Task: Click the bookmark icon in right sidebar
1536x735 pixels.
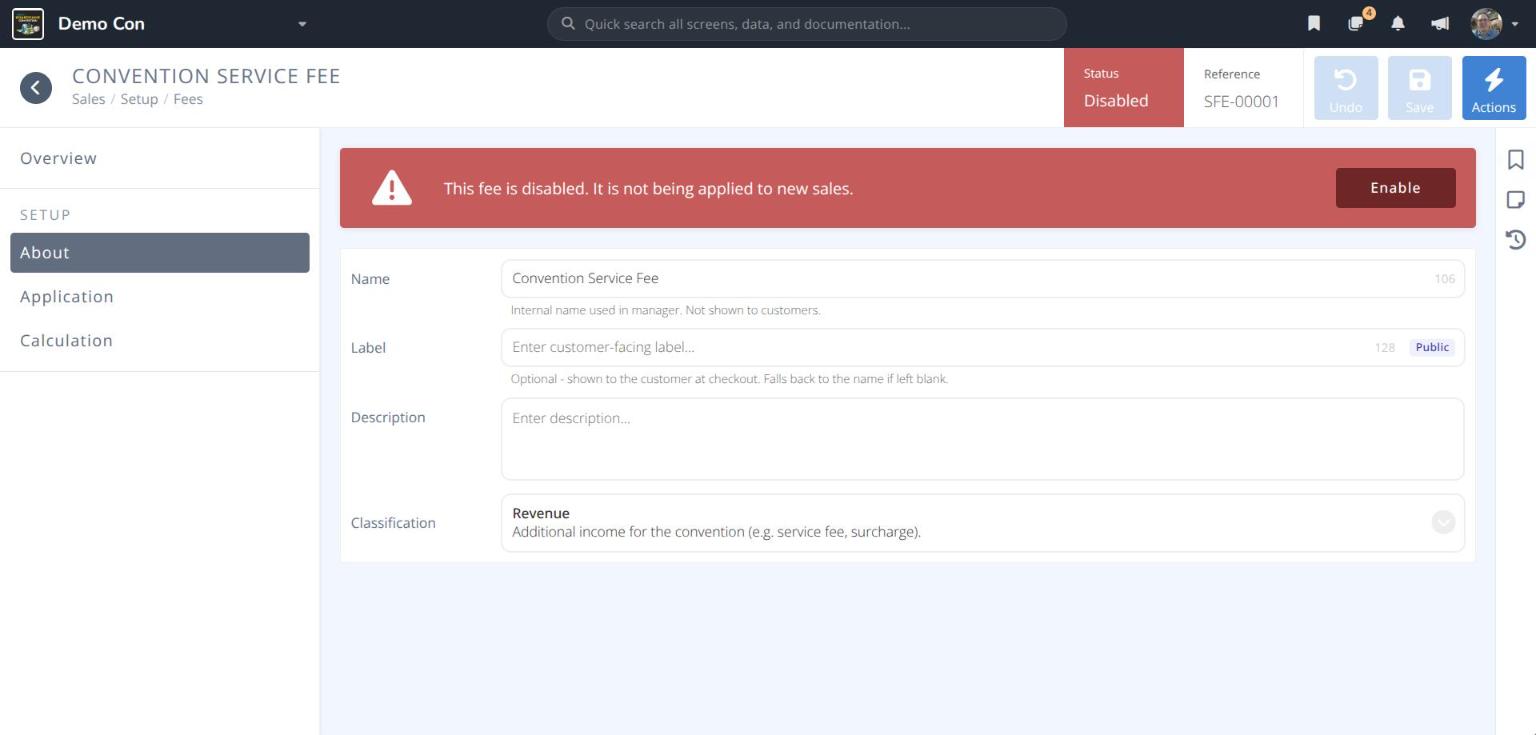Action: pyautogui.click(x=1516, y=160)
